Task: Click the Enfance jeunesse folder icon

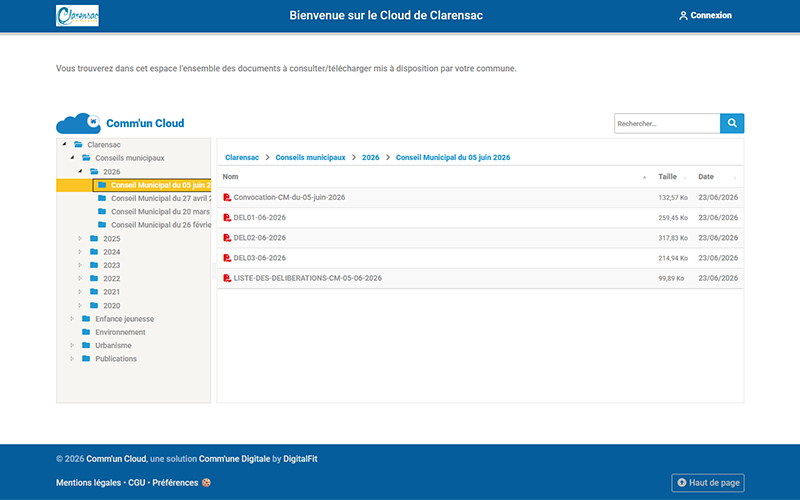Action: tap(86, 318)
